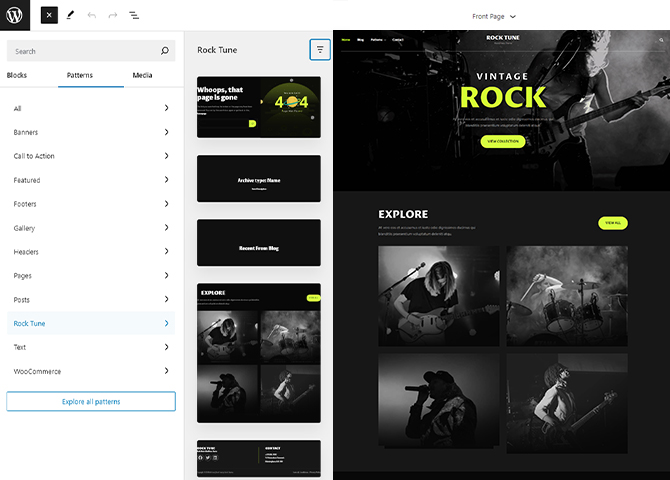Select the Recent From Blog pattern
This screenshot has height=480, width=670.
[x=259, y=243]
